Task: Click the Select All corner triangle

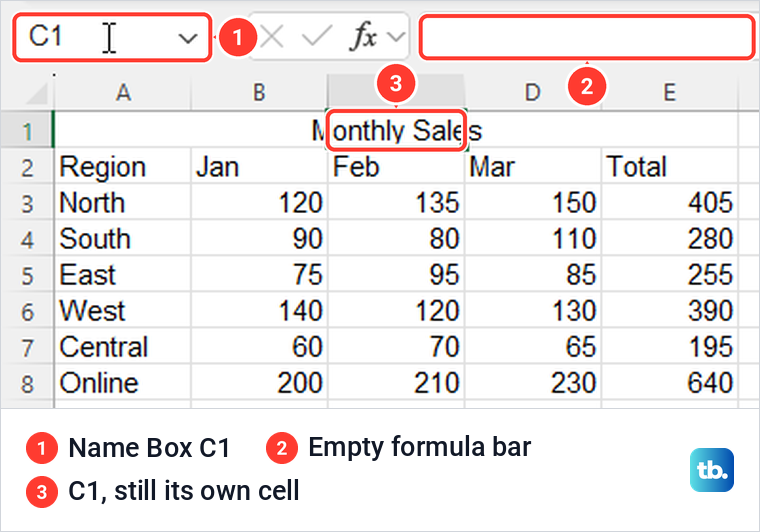Action: pos(36,93)
